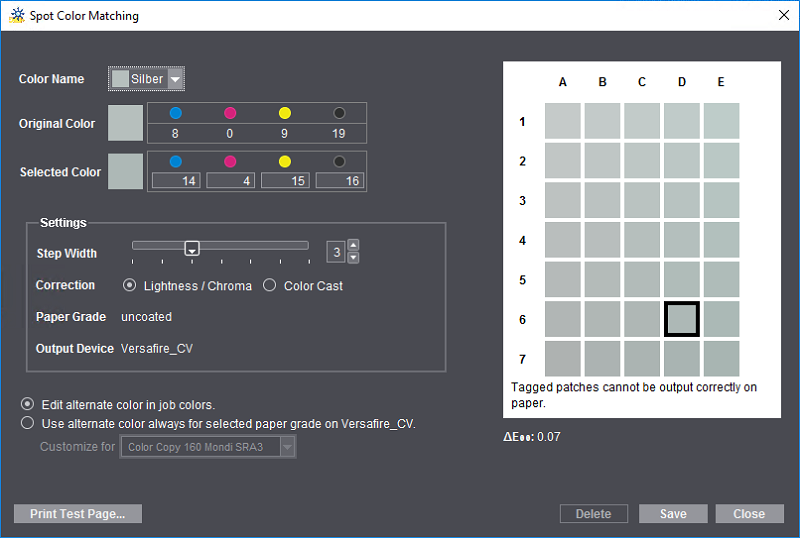Select Color Cast correction option
The image size is (800, 538).
(x=269, y=286)
